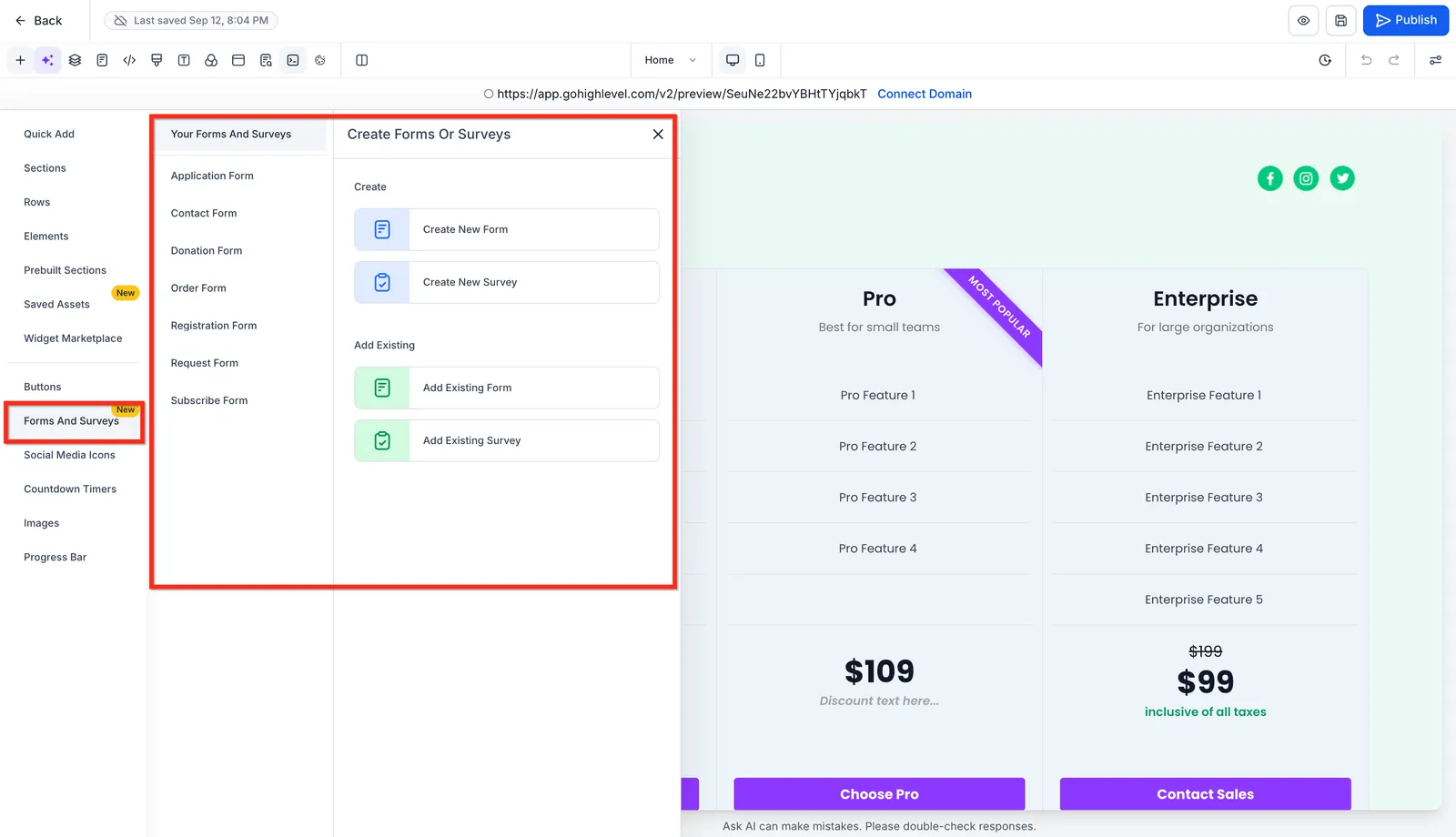
Task: Open Progress Bar in sidebar
Action: [55, 557]
